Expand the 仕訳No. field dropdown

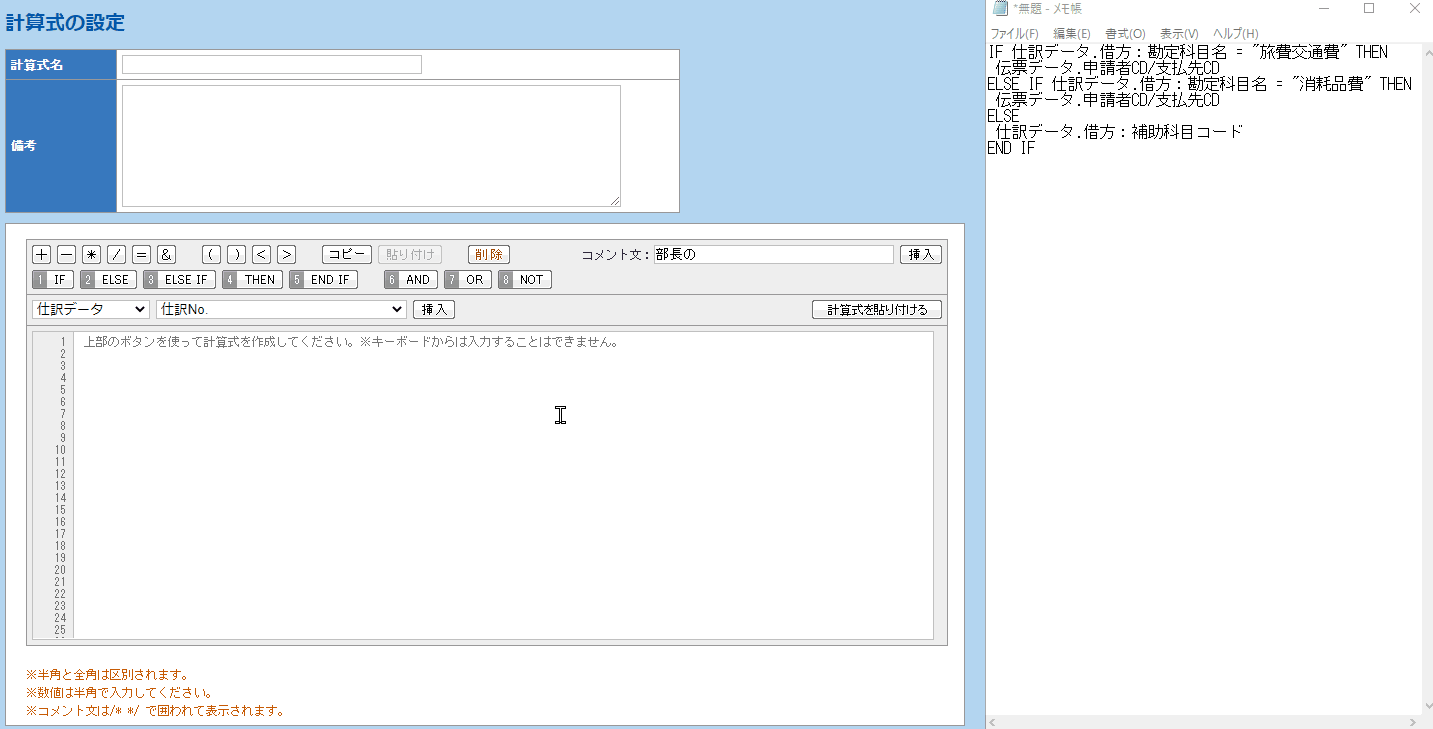(281, 310)
